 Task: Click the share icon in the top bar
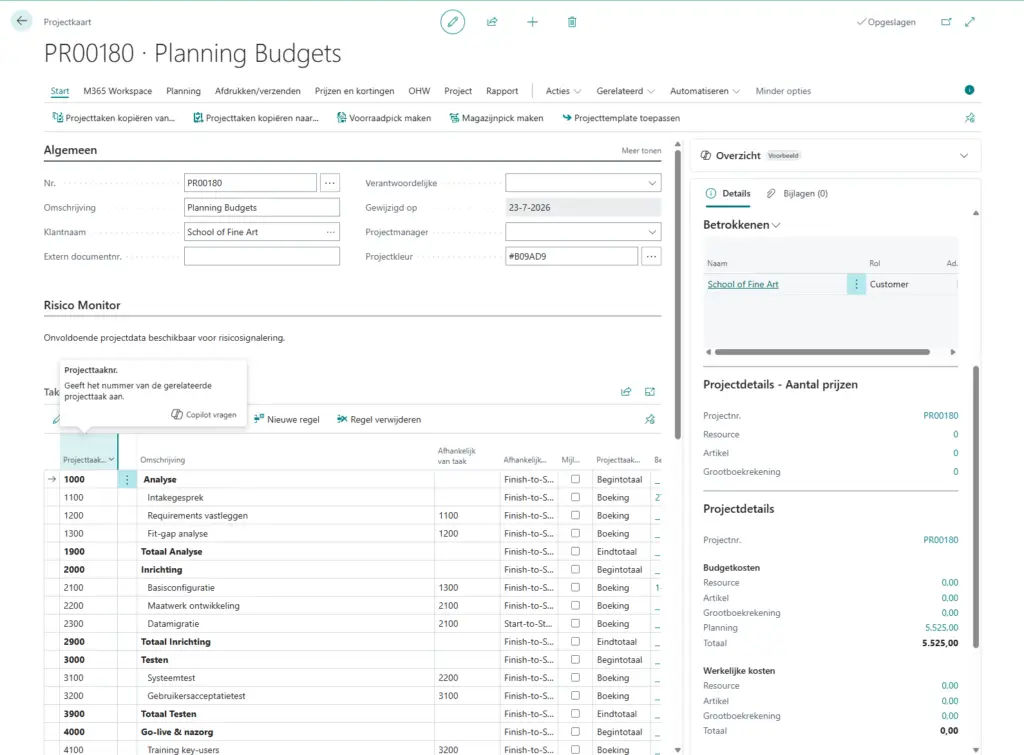pos(492,22)
